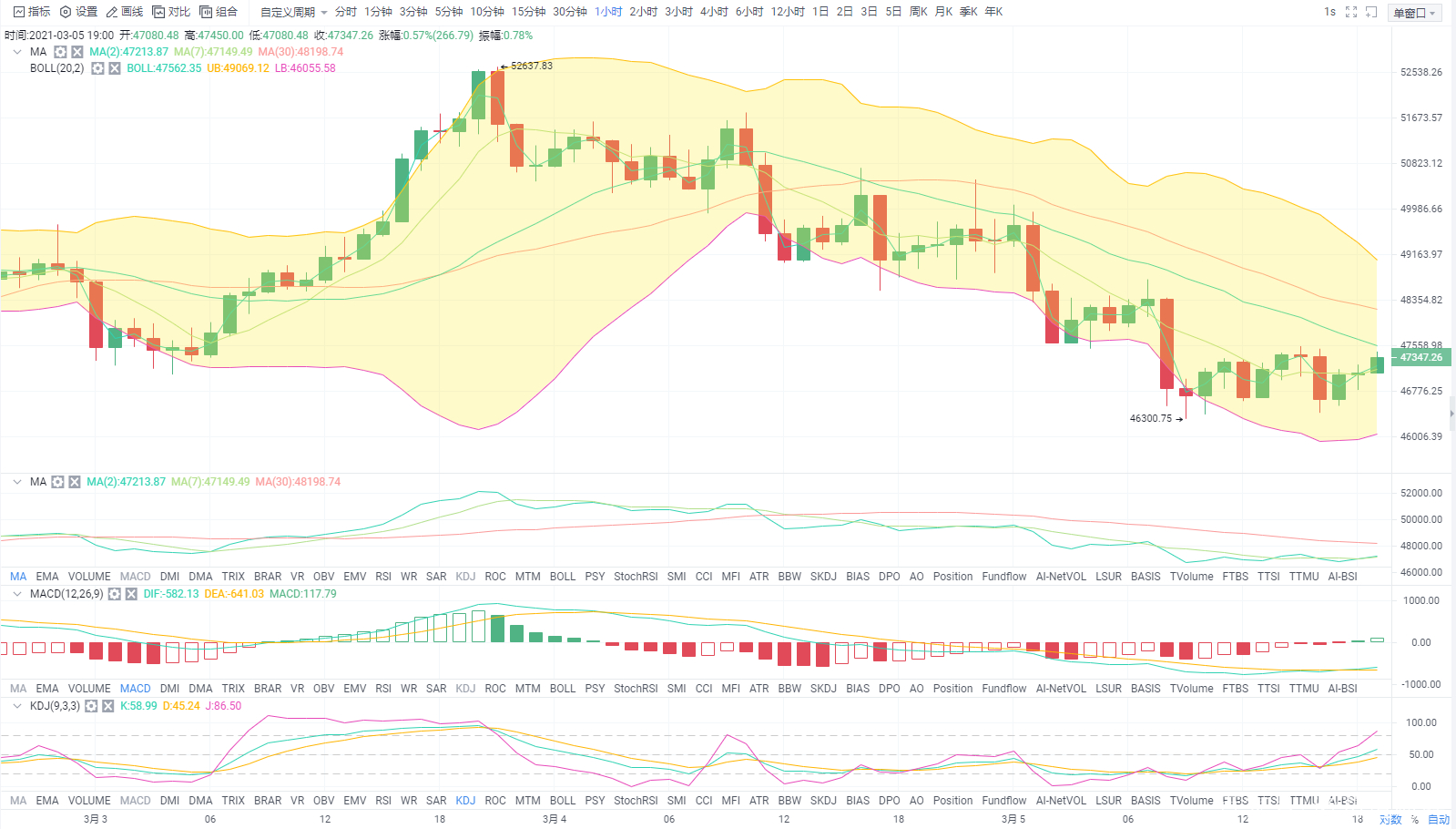Switch to 15分钟 timeframe
The width and height of the screenshot is (1456, 829).
pos(528,12)
